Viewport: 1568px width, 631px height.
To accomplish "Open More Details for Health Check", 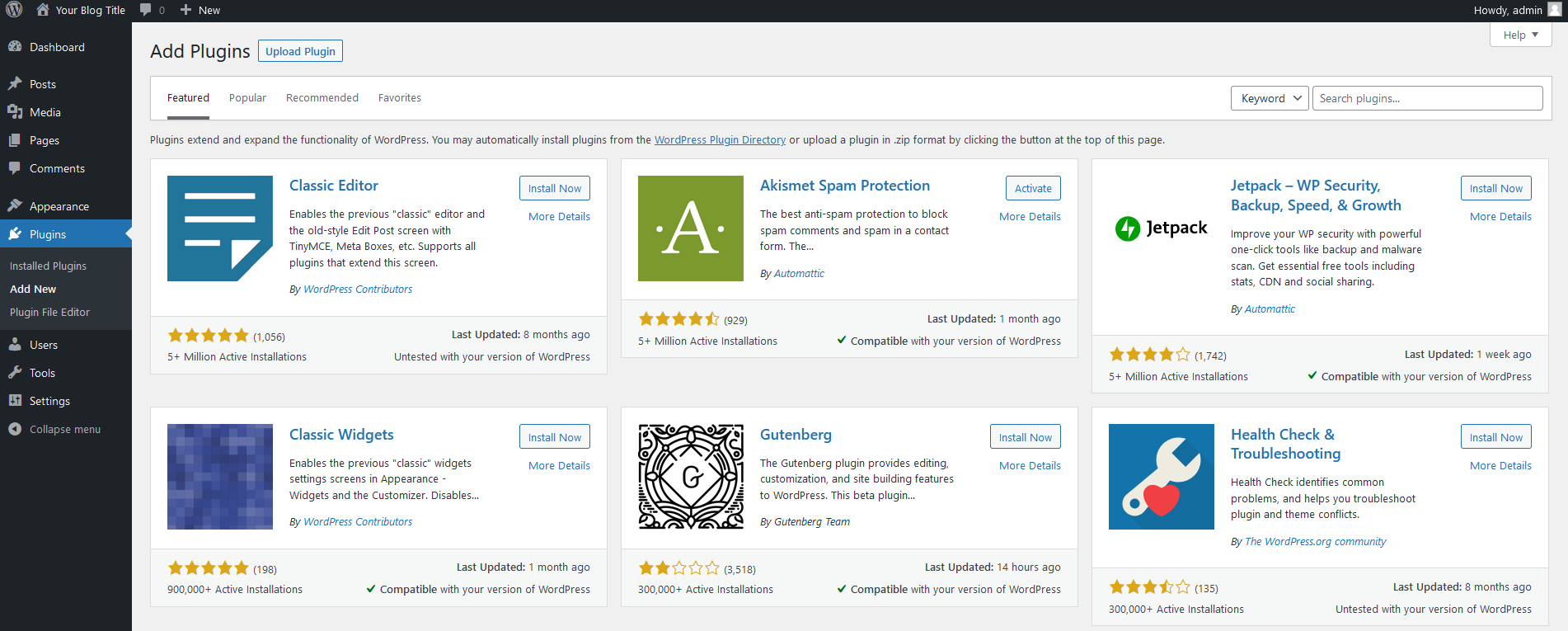I will pyautogui.click(x=1500, y=465).
